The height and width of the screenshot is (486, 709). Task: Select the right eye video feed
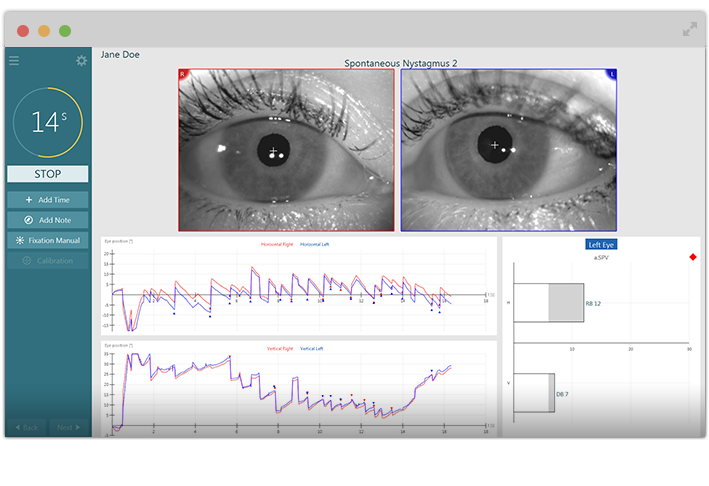(x=286, y=150)
